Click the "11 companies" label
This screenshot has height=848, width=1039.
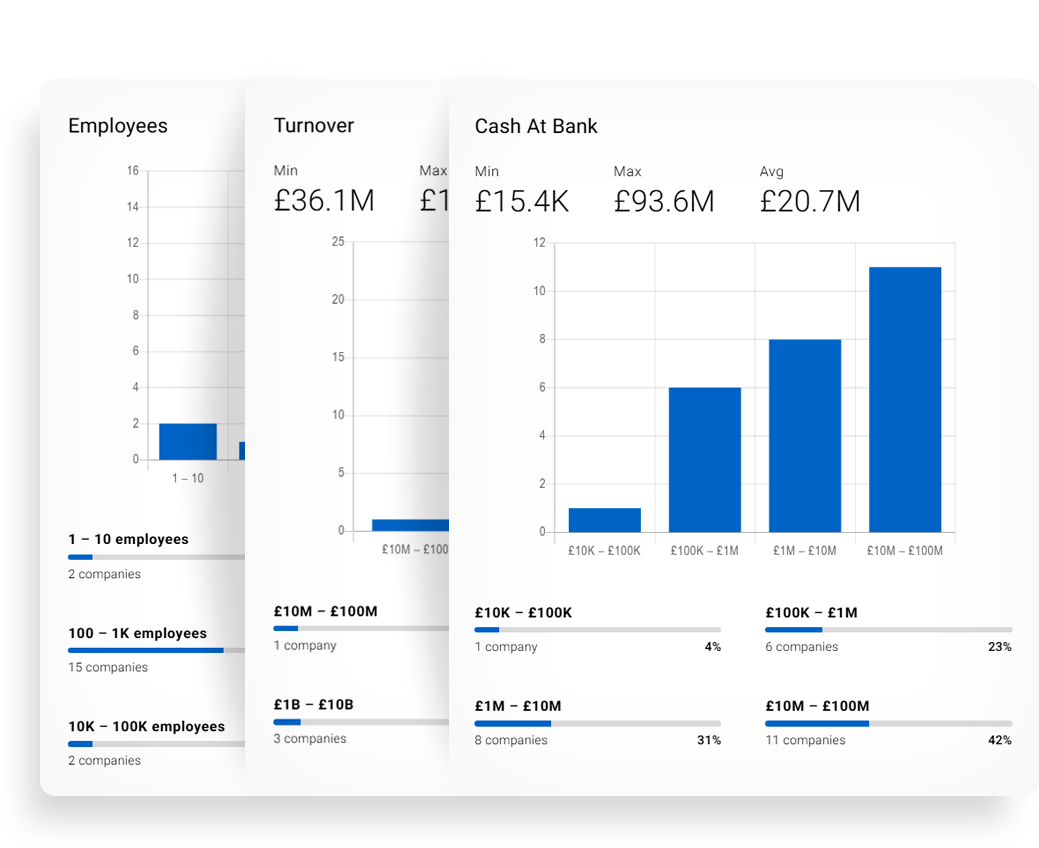805,741
